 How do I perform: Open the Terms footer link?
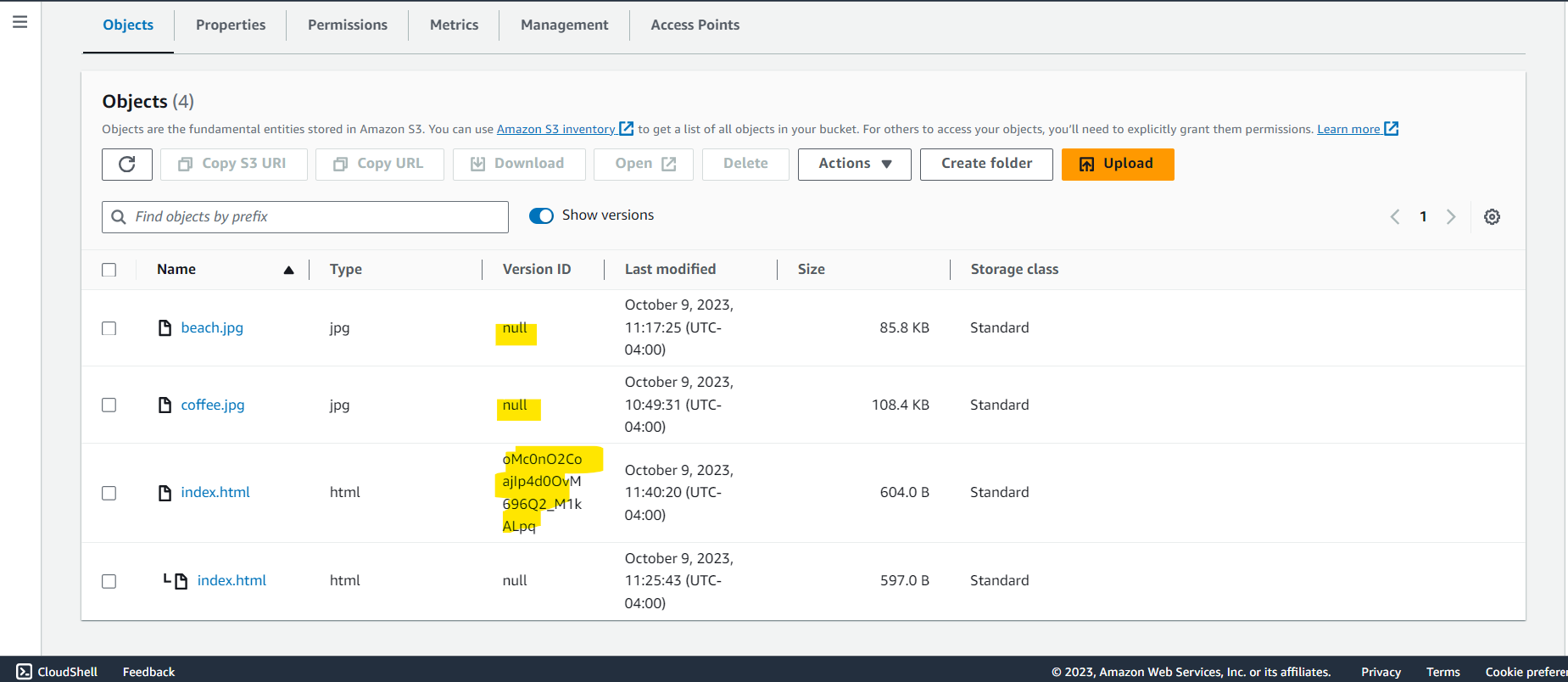click(x=1442, y=672)
